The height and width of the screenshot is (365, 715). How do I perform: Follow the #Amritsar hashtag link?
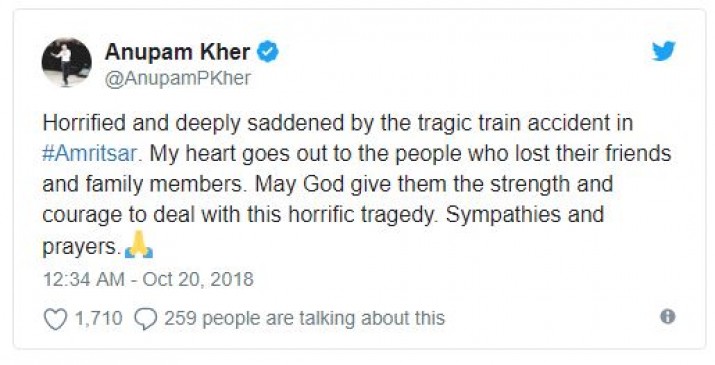click(x=89, y=154)
